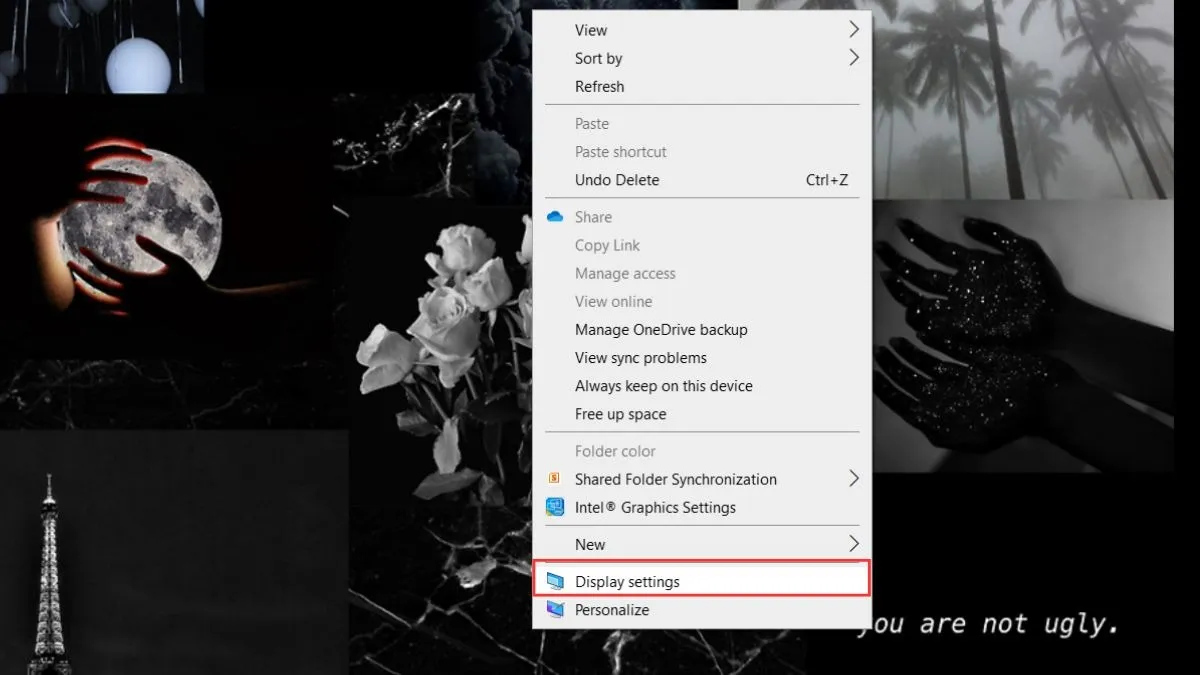Screen dimensions: 1200x675
Task: Open Manage access
Action: 624,273
